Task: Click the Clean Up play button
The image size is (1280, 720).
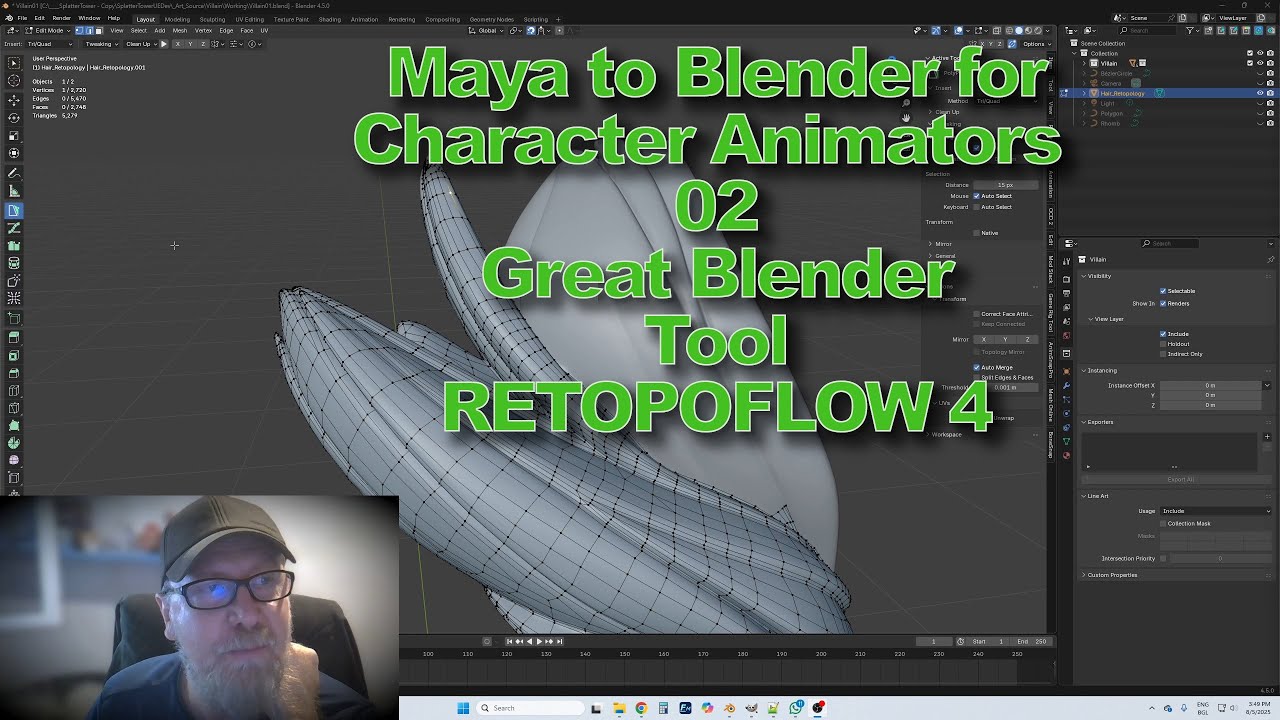Action: point(164,44)
